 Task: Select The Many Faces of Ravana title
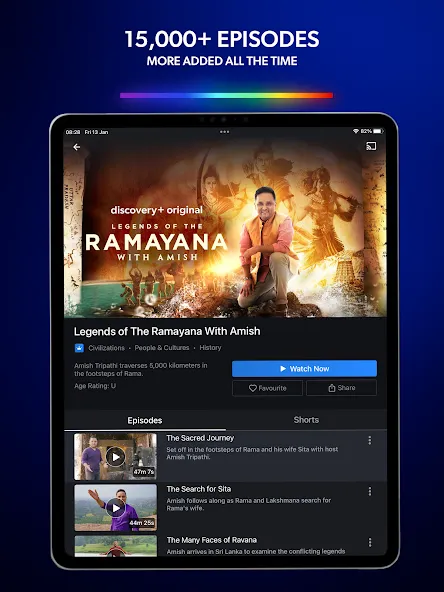click(212, 540)
